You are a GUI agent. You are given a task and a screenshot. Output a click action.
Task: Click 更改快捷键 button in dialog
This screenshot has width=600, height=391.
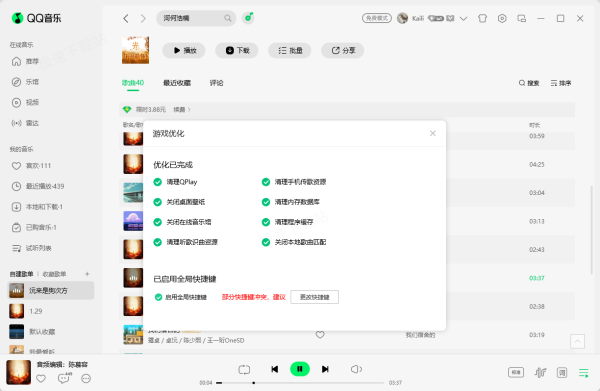pyautogui.click(x=315, y=297)
